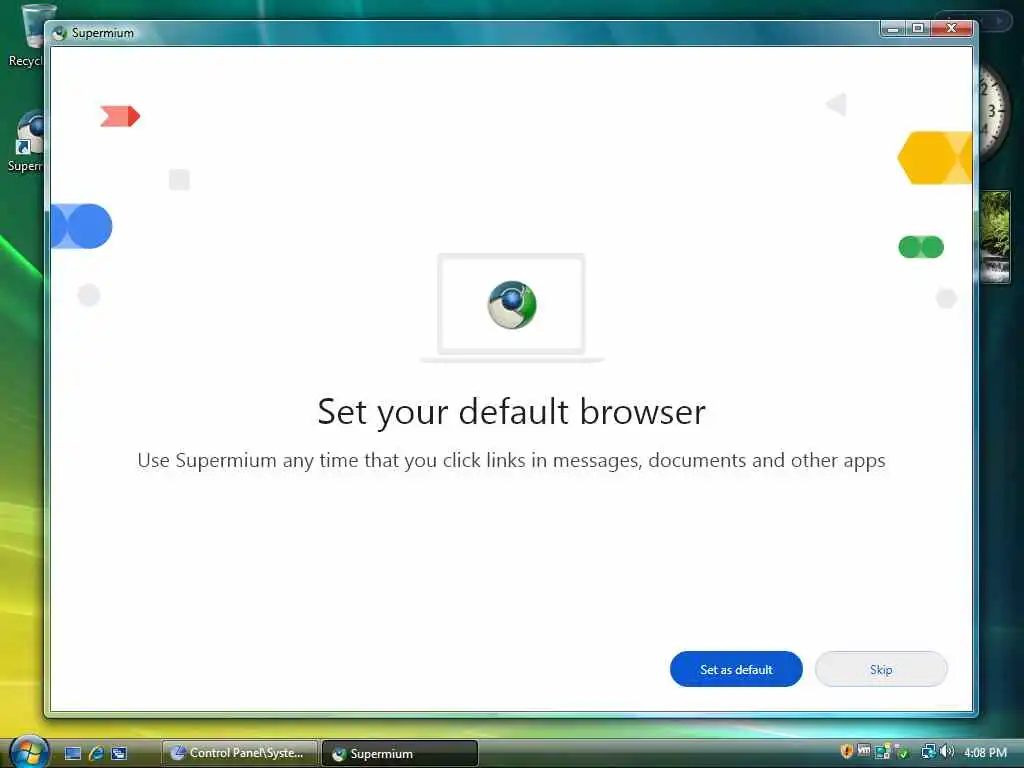
Task: Click the sidebar clock gadget
Action: 993,112
